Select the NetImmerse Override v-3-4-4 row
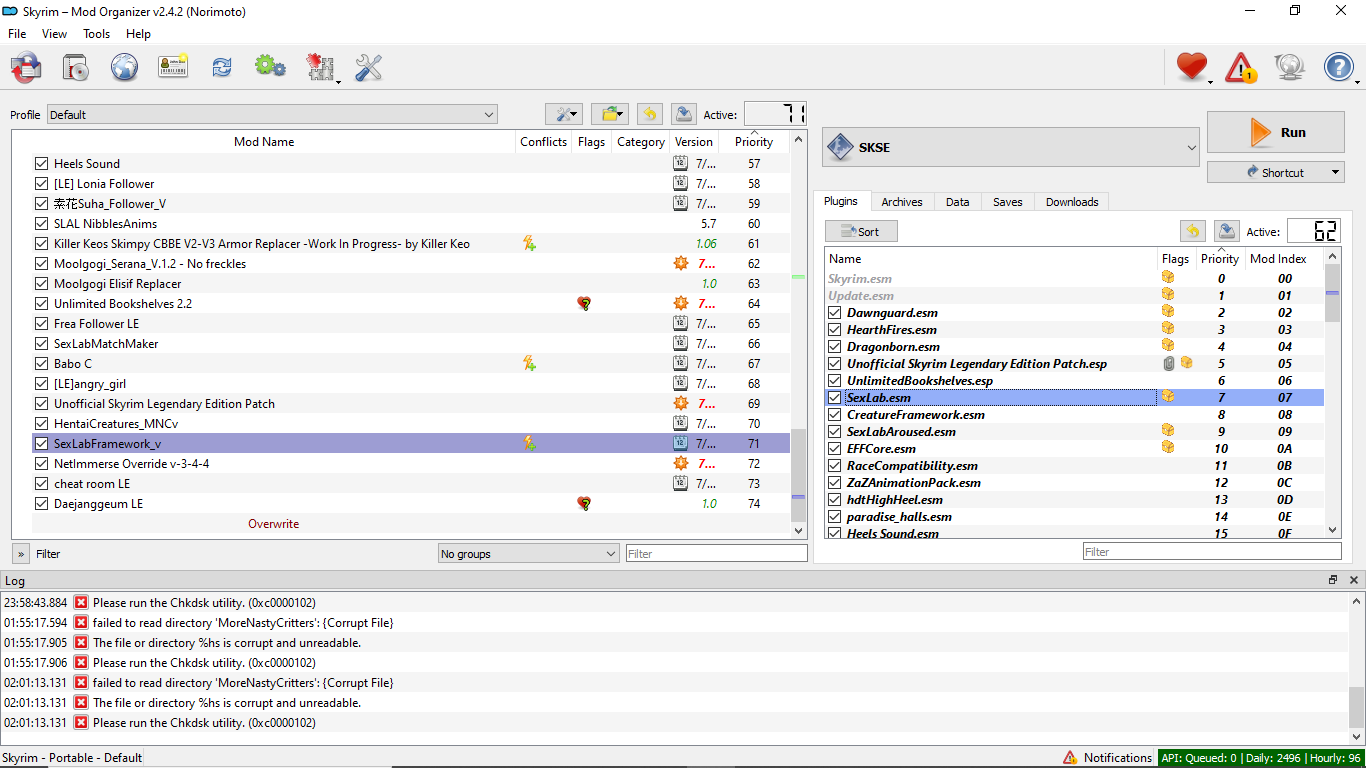 coord(411,464)
